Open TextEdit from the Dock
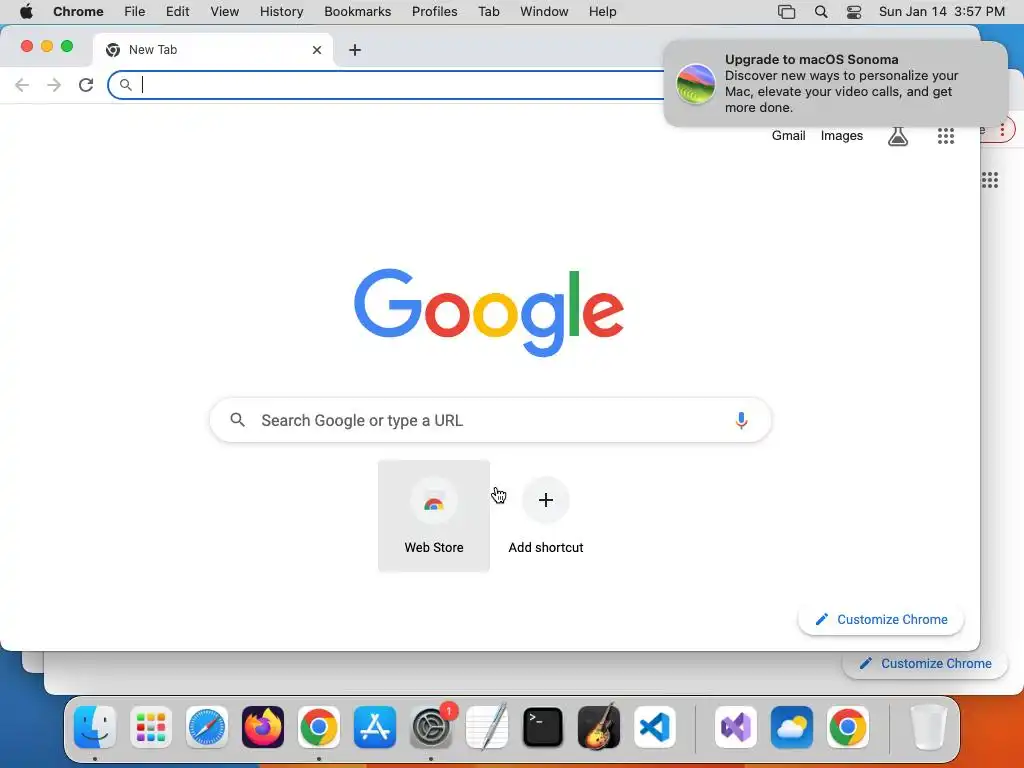The height and width of the screenshot is (768, 1024). click(x=487, y=727)
